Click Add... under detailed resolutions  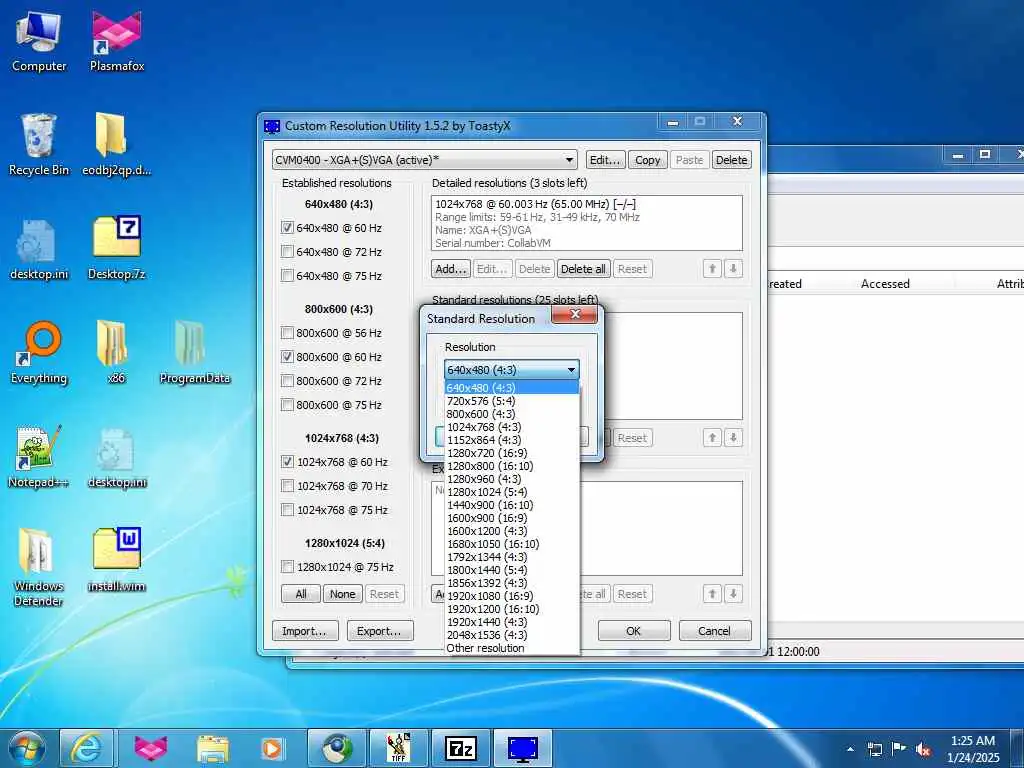451,269
